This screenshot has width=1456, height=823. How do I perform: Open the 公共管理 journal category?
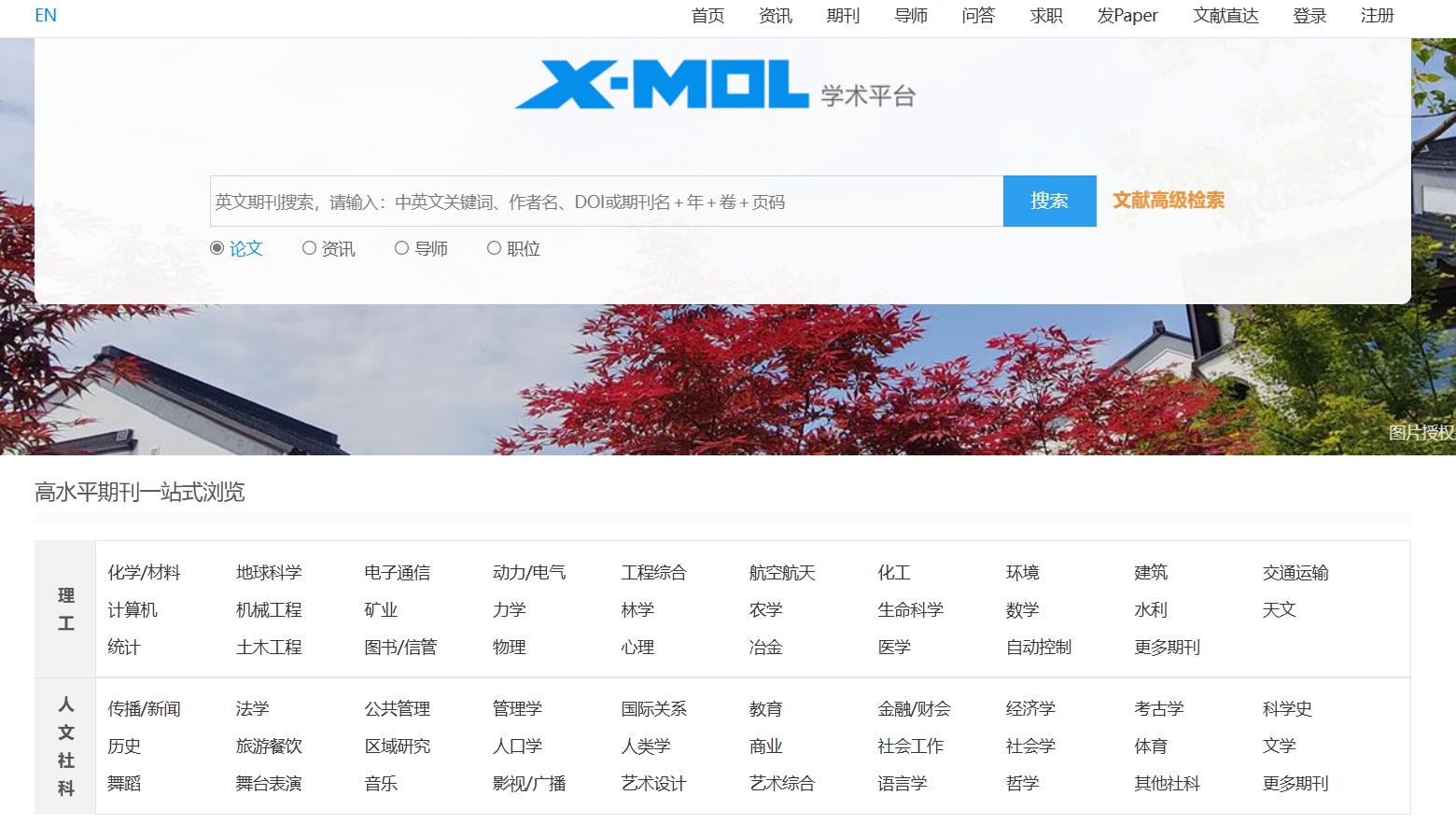pos(398,709)
